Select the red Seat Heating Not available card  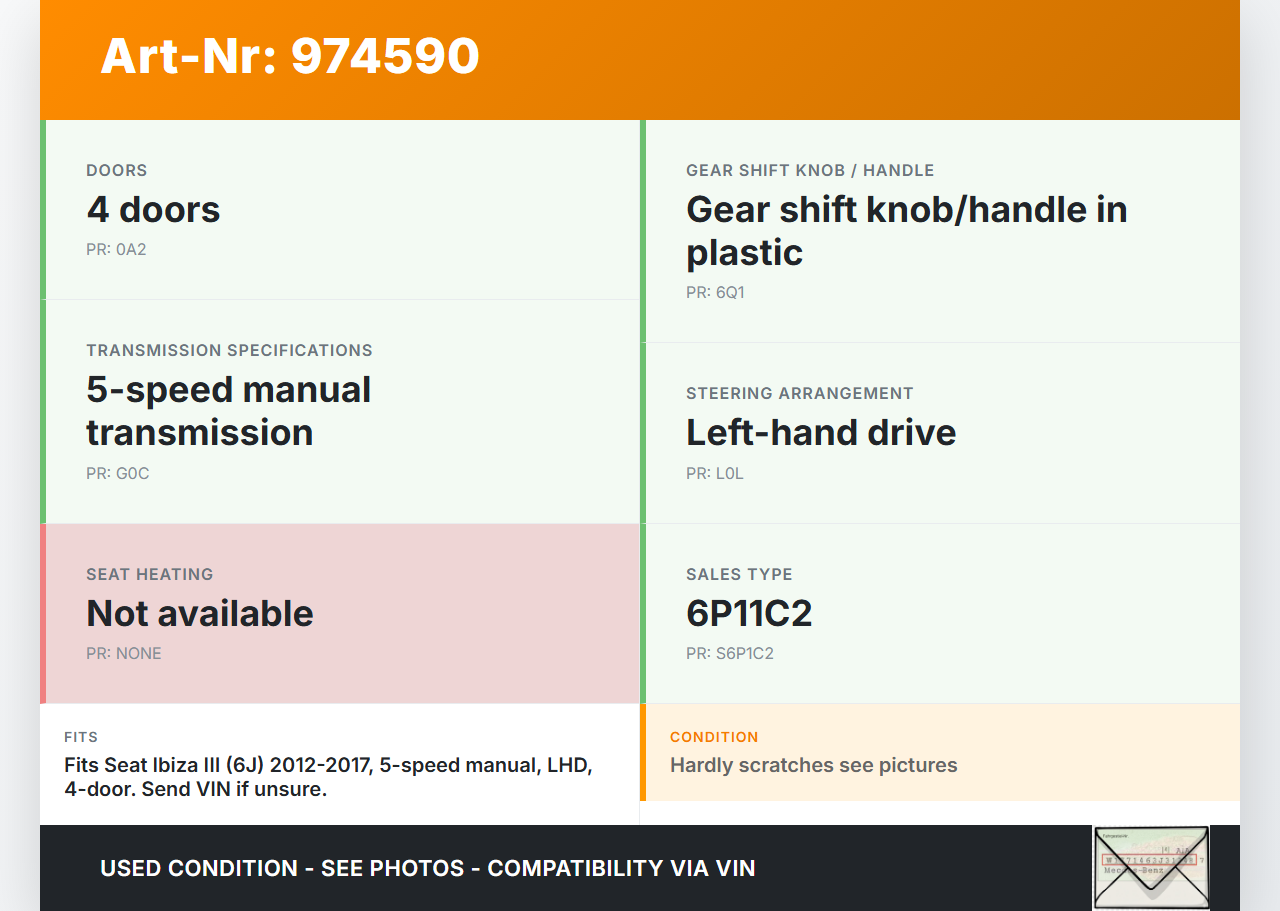[x=340, y=613]
